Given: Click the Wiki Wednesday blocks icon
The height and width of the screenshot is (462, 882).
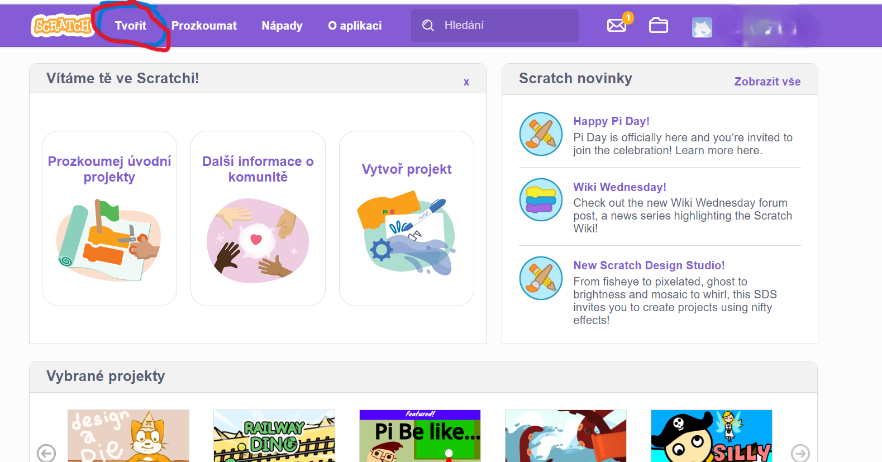Looking at the screenshot, I should 541,200.
